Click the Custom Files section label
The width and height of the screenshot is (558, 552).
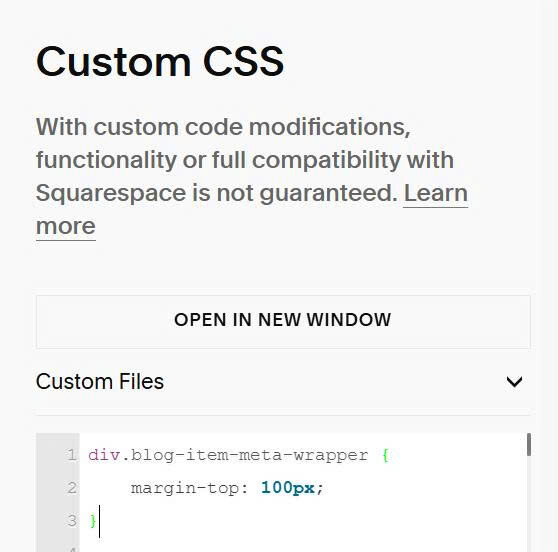click(100, 382)
